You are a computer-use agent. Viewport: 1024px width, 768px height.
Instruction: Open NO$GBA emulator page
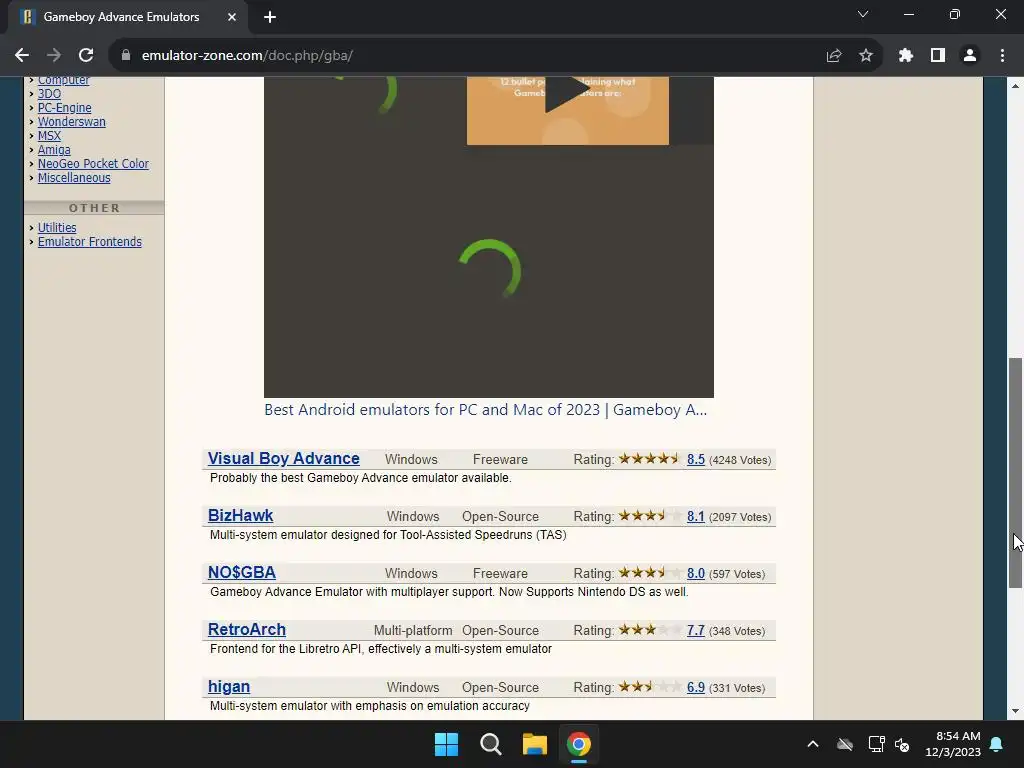[242, 572]
